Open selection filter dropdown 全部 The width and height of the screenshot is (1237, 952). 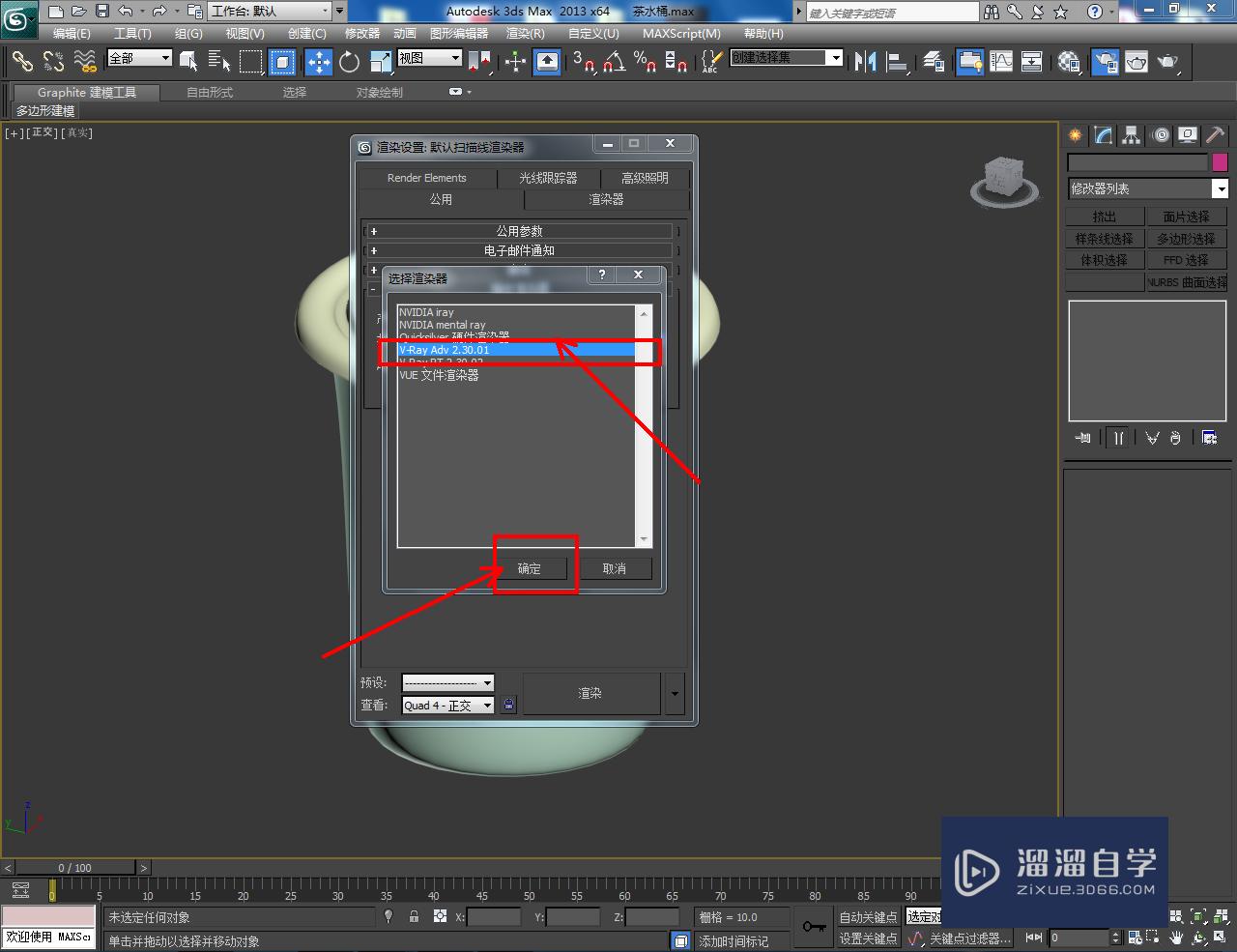coord(139,58)
